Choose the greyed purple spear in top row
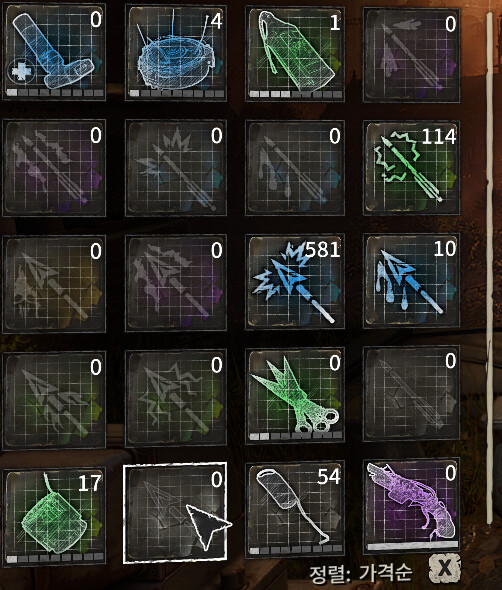Viewport: 502px width, 590px height. point(411,55)
